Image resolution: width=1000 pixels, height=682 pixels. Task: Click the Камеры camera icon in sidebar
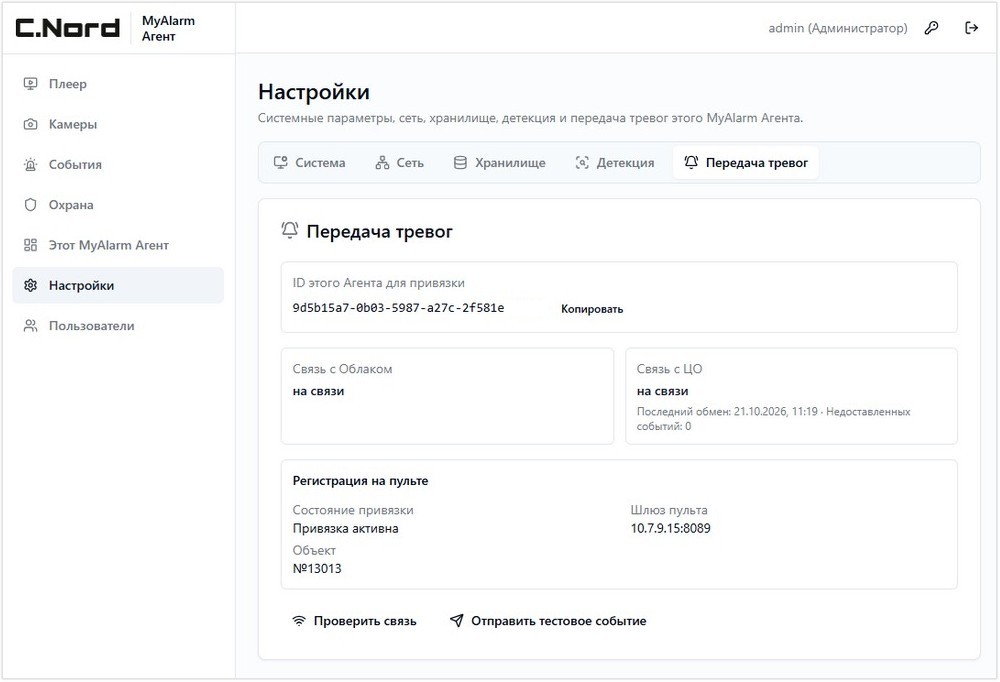pyautogui.click(x=31, y=124)
